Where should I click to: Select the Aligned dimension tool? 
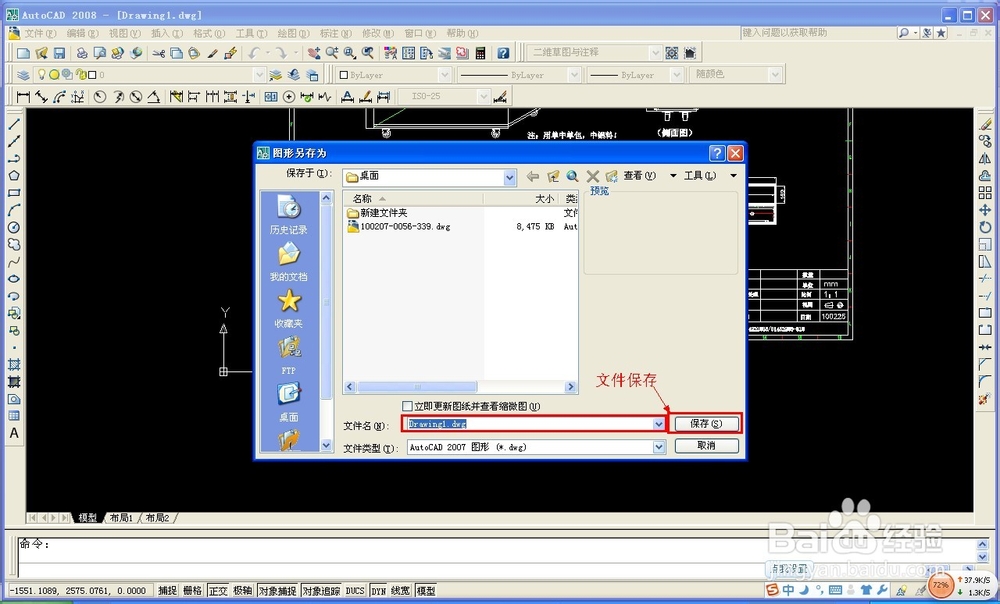[x=41, y=97]
